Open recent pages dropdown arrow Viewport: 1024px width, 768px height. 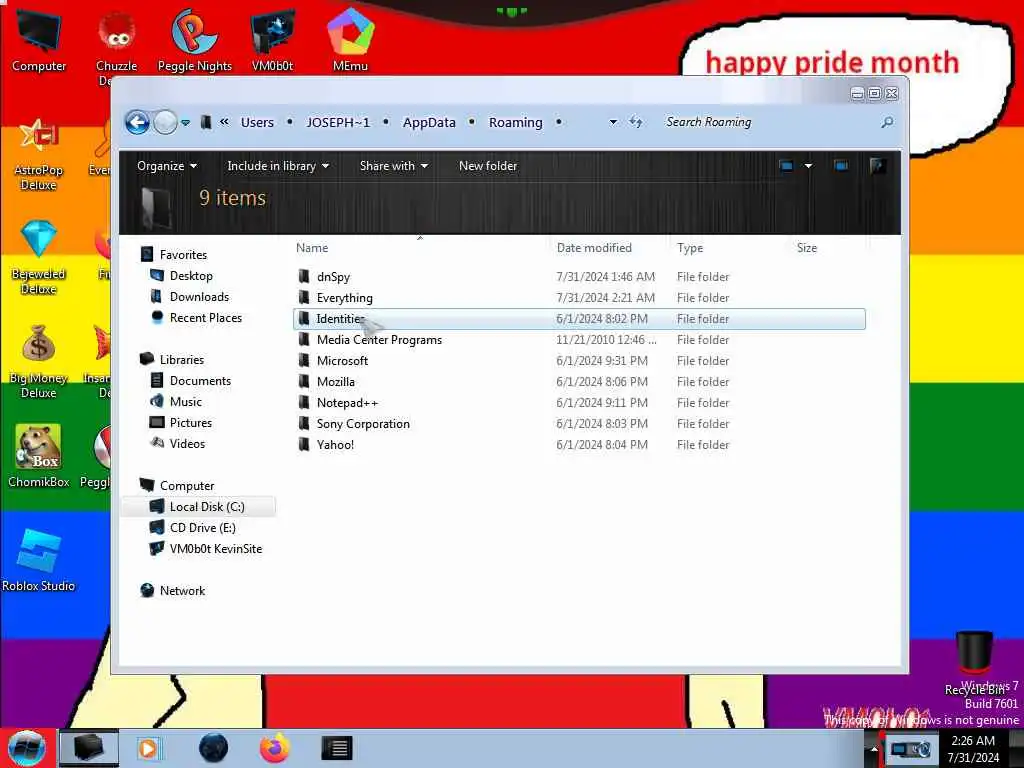pos(186,122)
